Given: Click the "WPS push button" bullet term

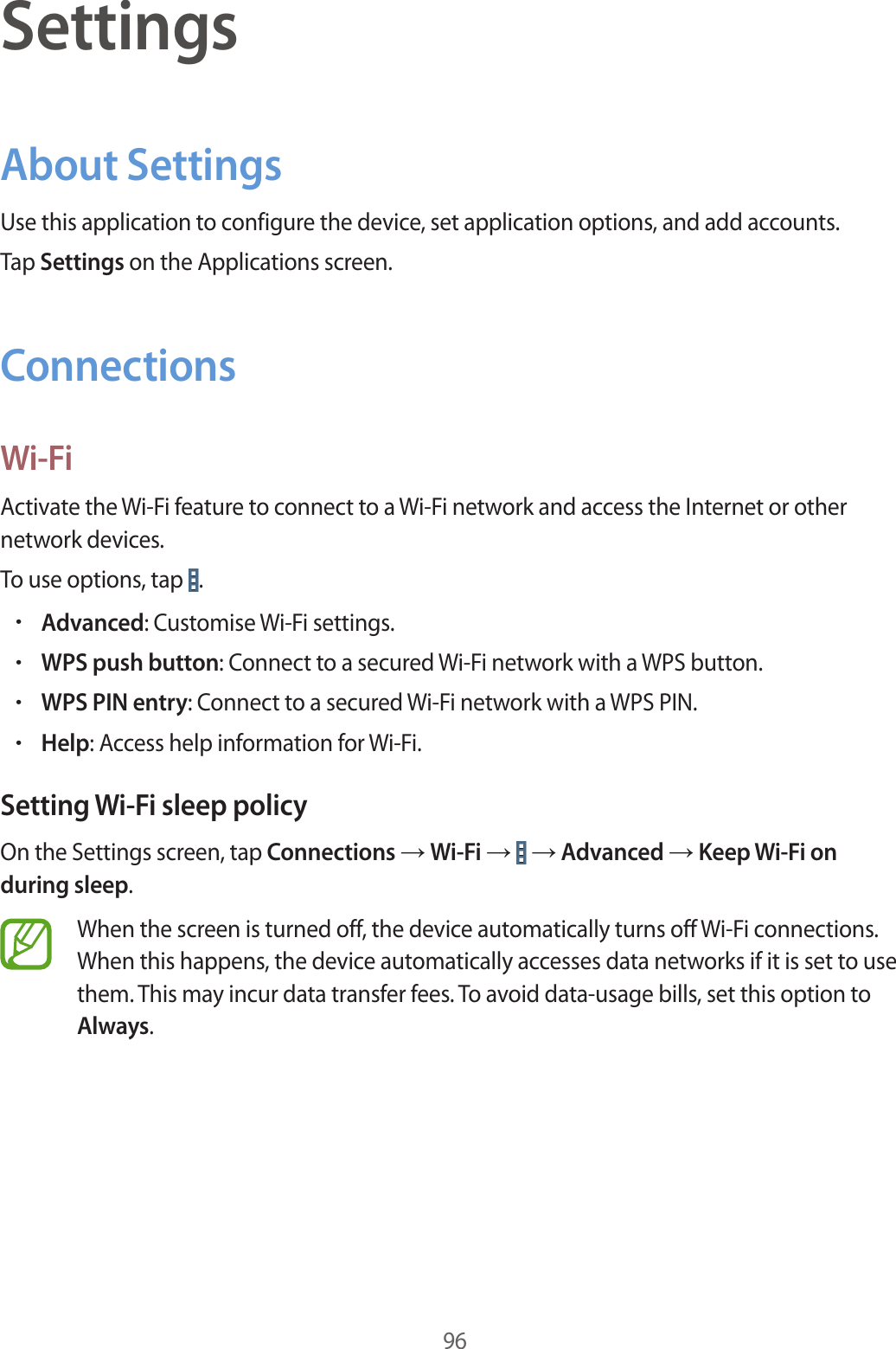Looking at the screenshot, I should (x=130, y=663).
